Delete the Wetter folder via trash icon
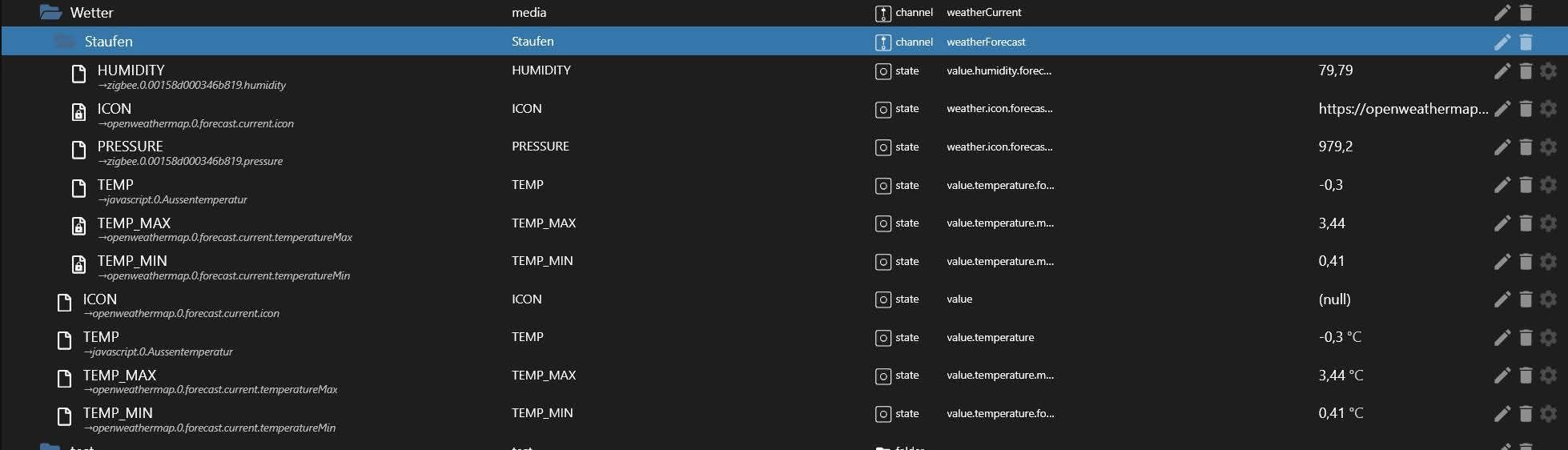 pyautogui.click(x=1526, y=12)
